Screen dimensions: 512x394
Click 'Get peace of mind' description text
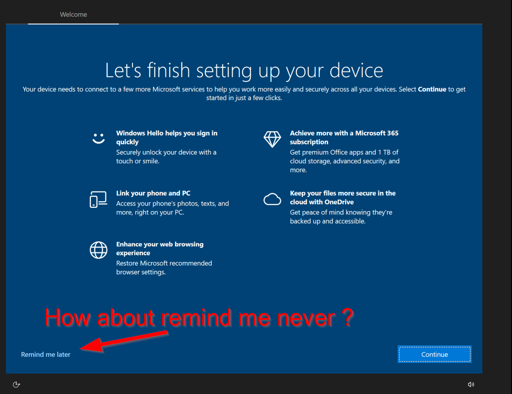(x=341, y=217)
